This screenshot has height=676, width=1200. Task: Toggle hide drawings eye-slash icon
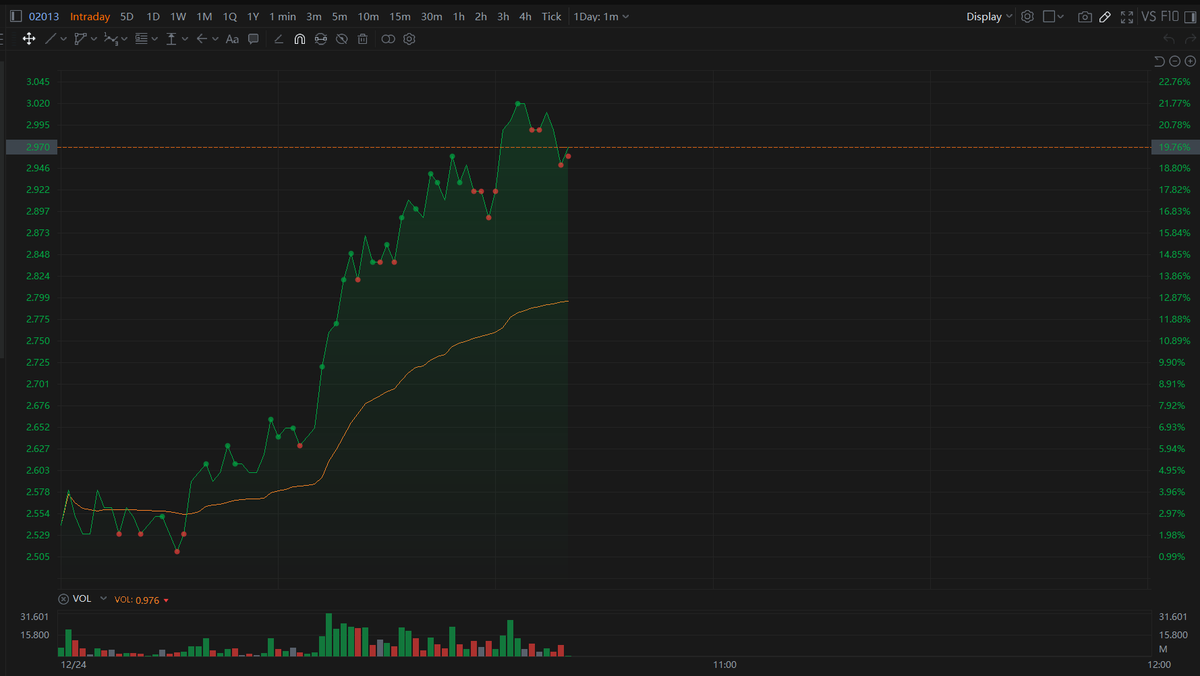341,39
